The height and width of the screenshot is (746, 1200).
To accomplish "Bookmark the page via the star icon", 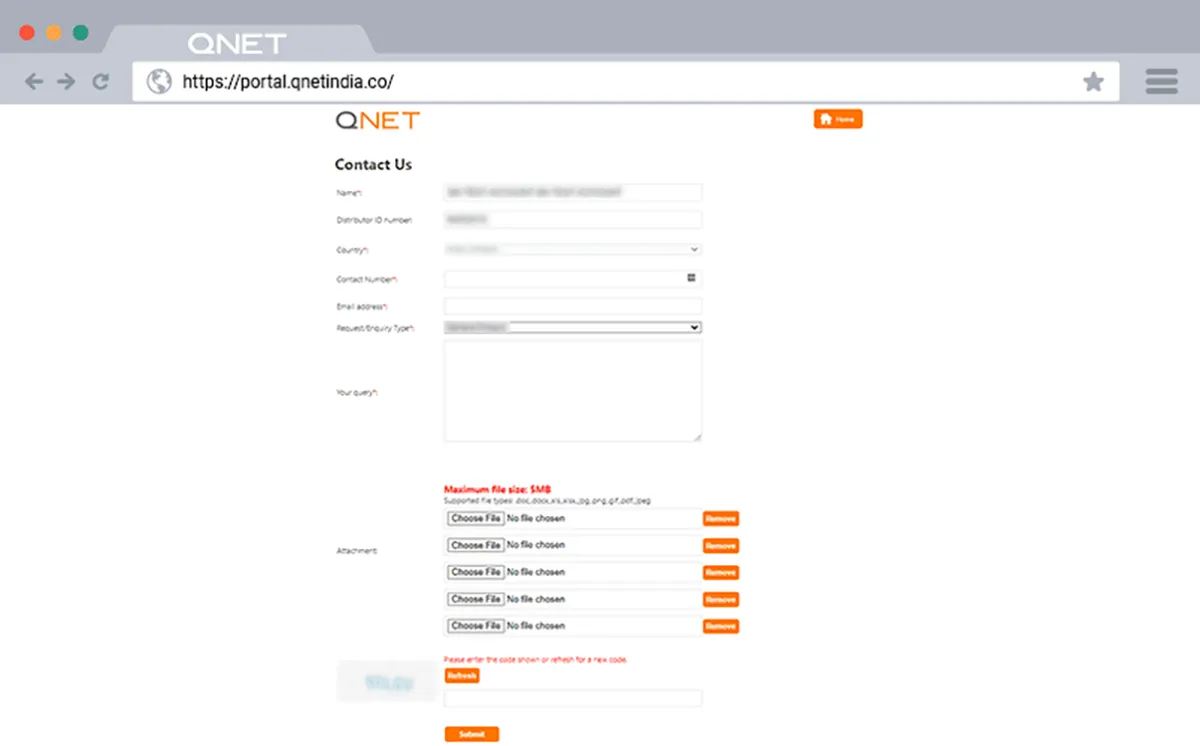I will click(x=1093, y=81).
